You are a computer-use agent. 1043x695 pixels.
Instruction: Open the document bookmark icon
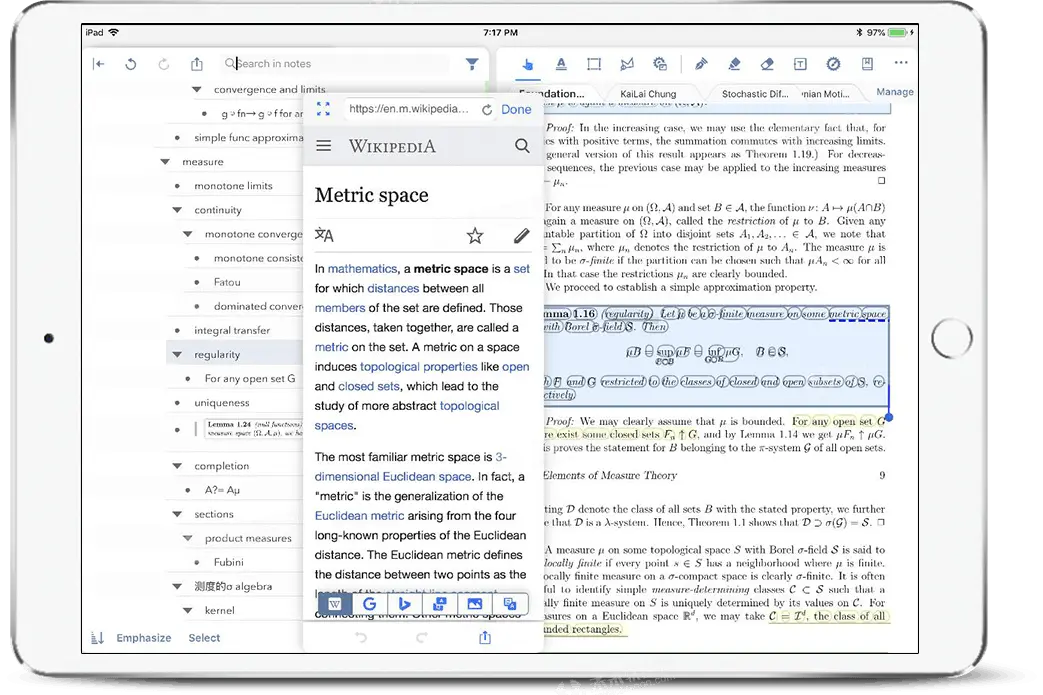pyautogui.click(x=867, y=64)
